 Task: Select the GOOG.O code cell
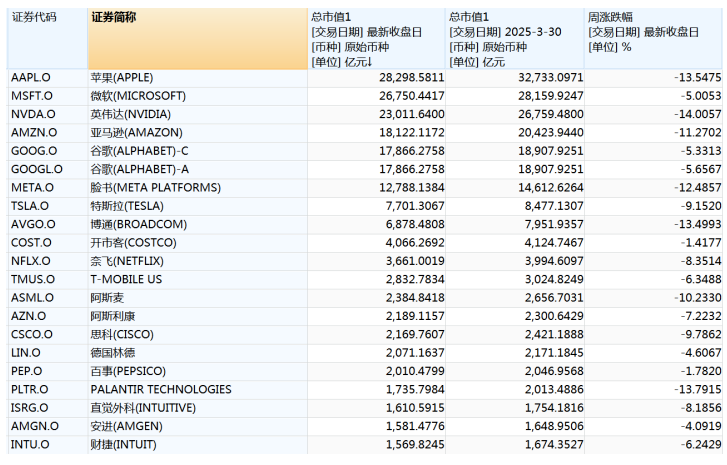coord(33,151)
